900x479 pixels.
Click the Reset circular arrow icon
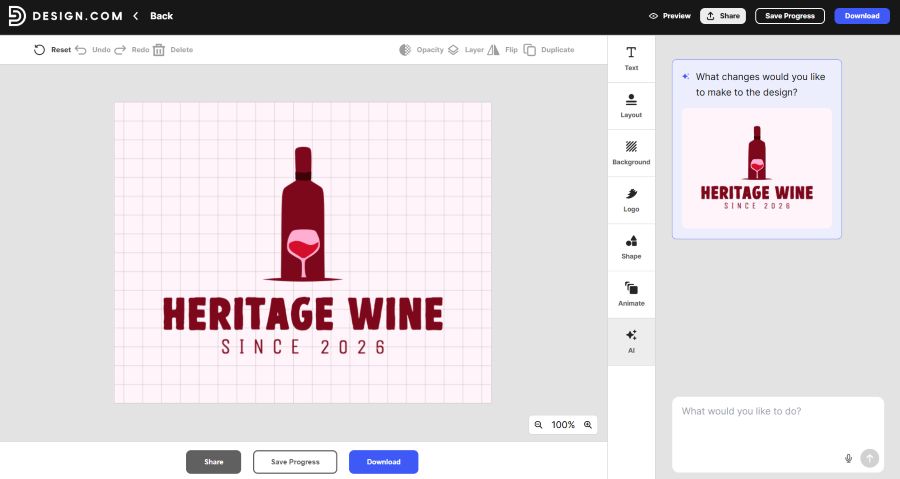click(39, 50)
